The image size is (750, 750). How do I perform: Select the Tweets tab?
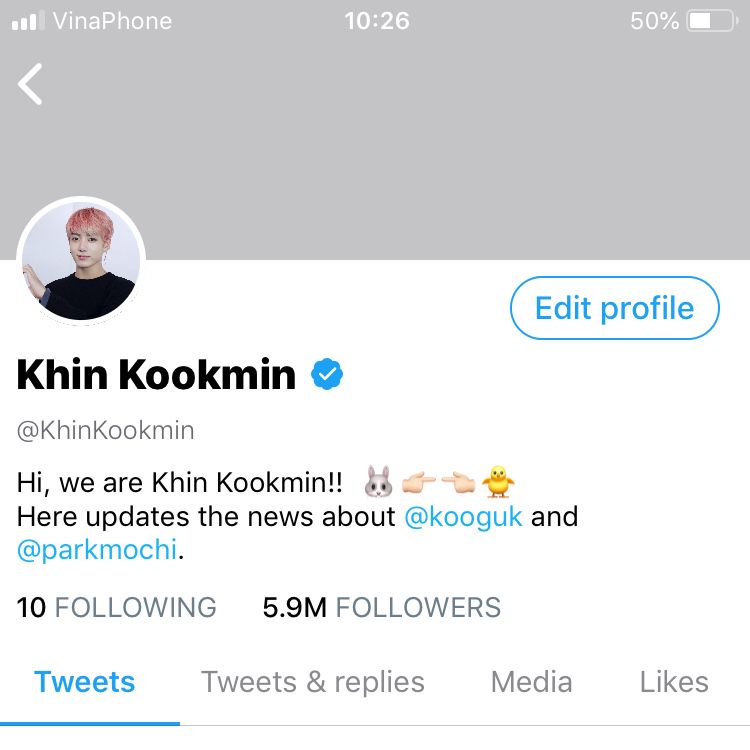point(85,682)
